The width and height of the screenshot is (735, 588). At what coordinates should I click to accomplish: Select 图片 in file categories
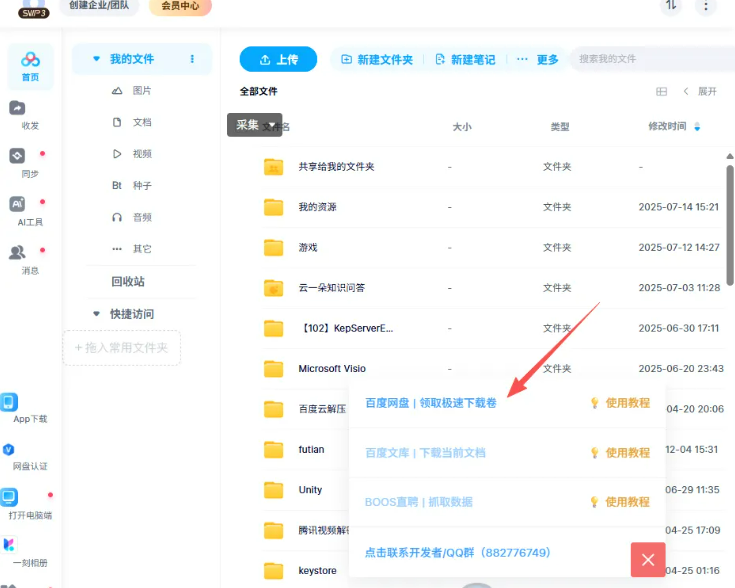coord(142,91)
